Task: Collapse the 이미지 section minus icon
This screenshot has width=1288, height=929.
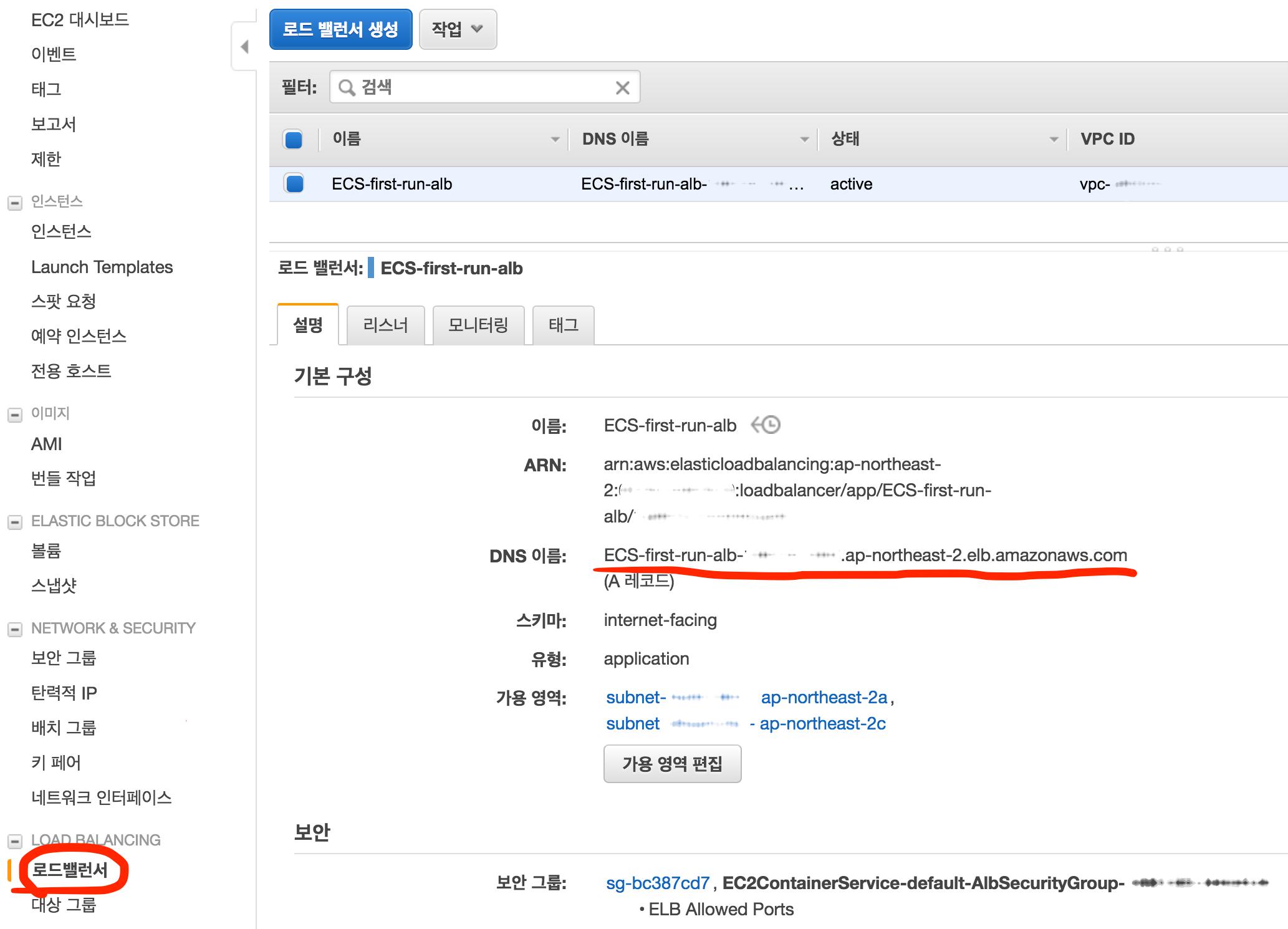Action: point(15,415)
